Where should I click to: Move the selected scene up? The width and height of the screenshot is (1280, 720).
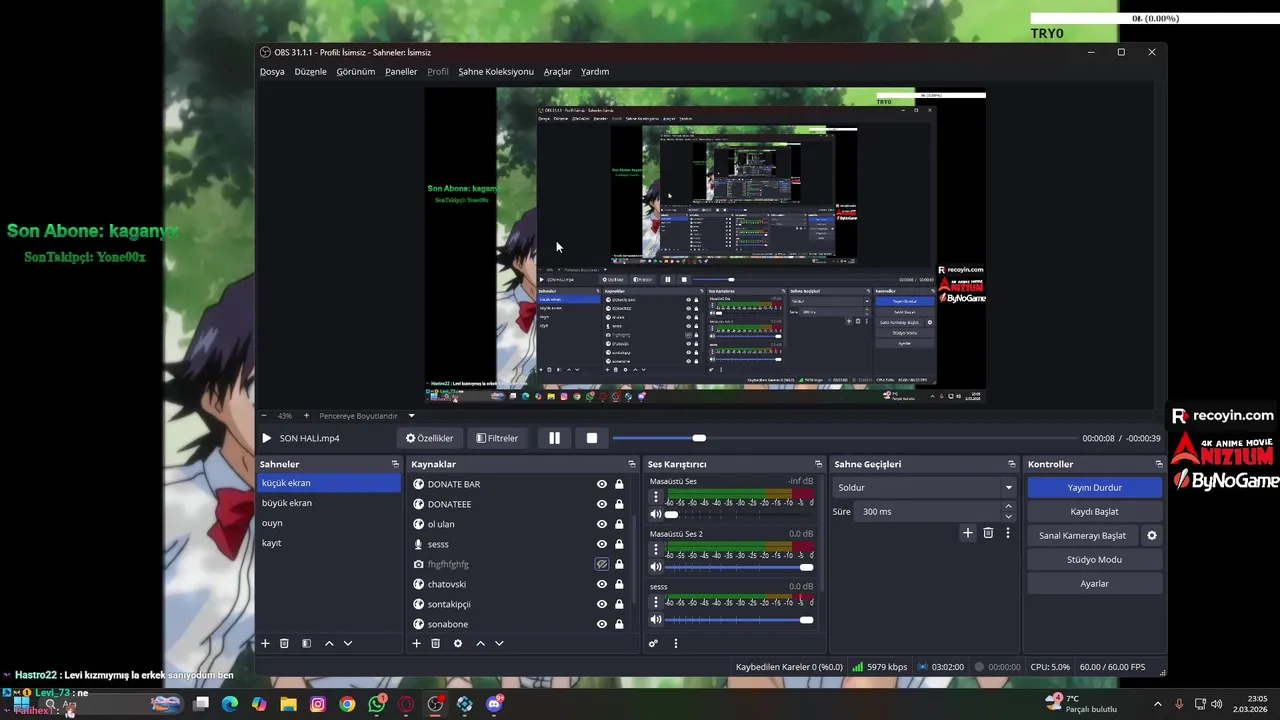tap(329, 643)
